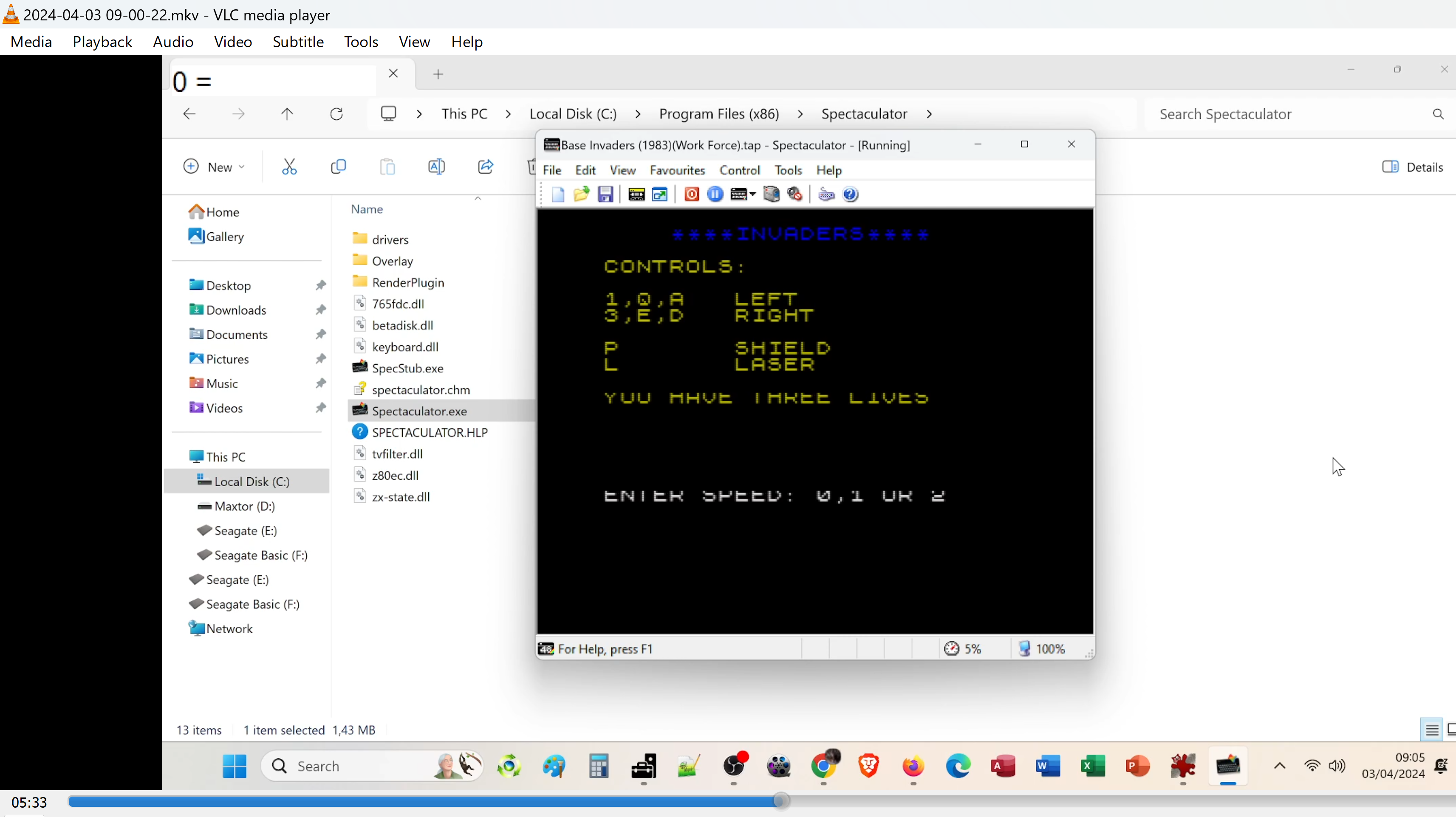Open the Control menu in Spectaculator

(739, 170)
